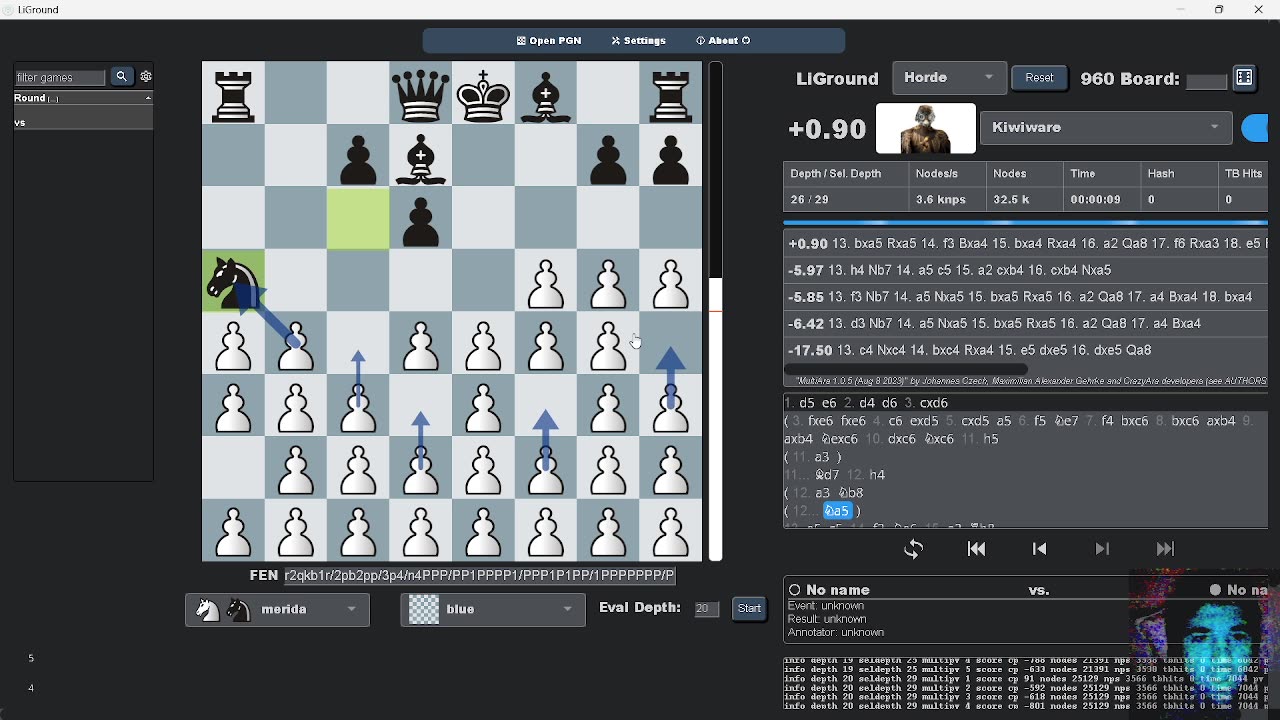The width and height of the screenshot is (1280, 720).
Task: Open the Horde variant dropdown
Action: 950,78
